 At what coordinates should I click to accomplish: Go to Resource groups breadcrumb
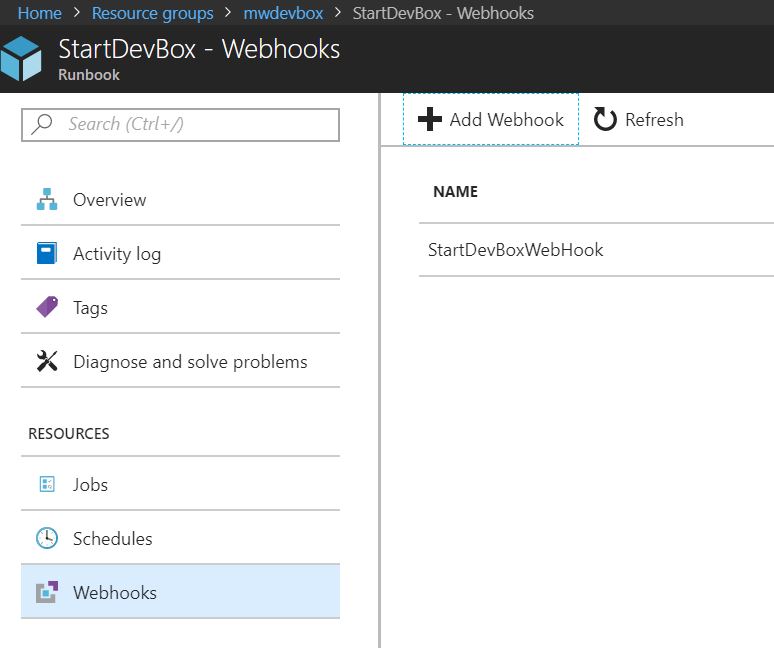153,13
